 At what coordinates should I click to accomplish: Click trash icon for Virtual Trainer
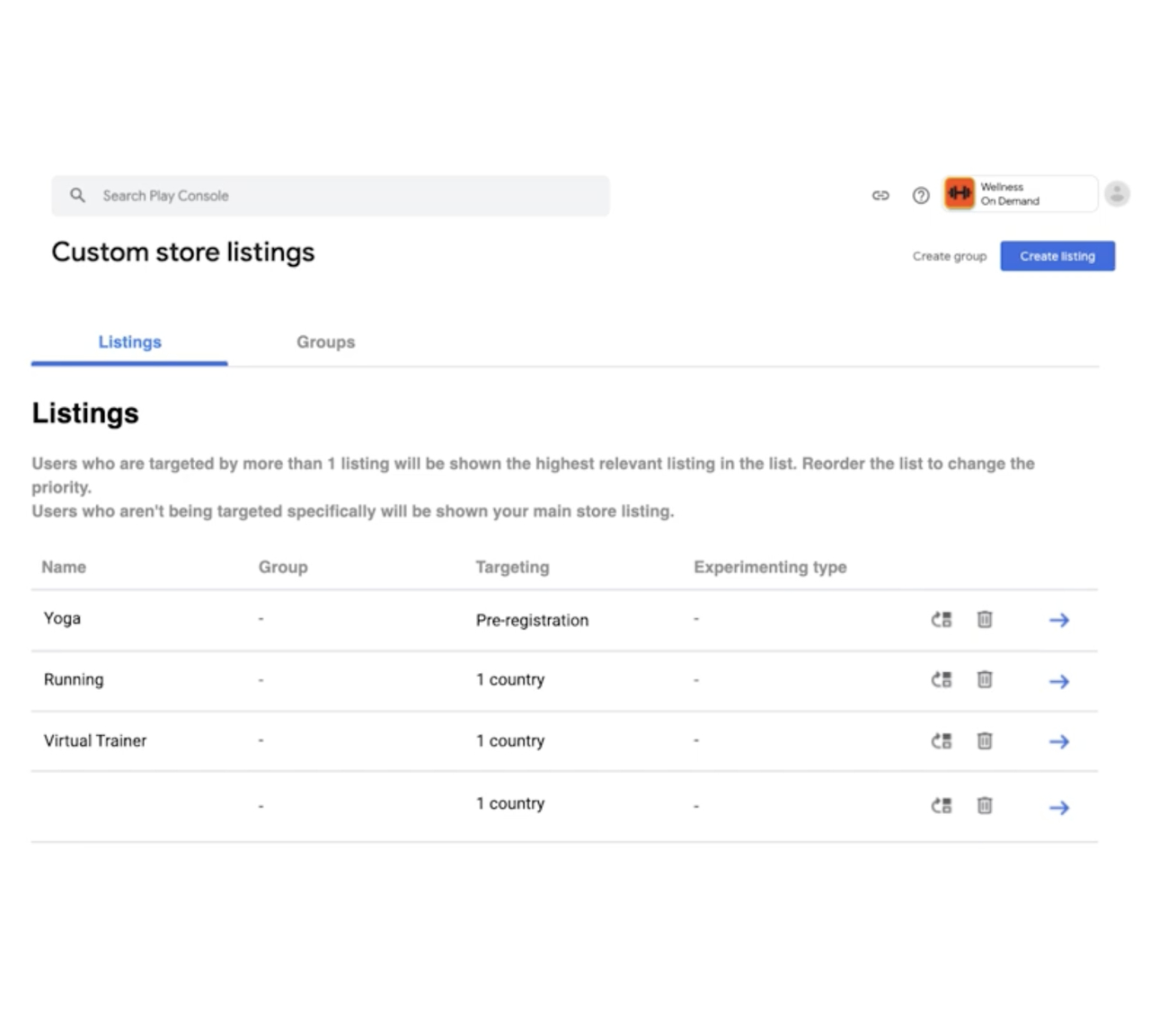(x=985, y=740)
